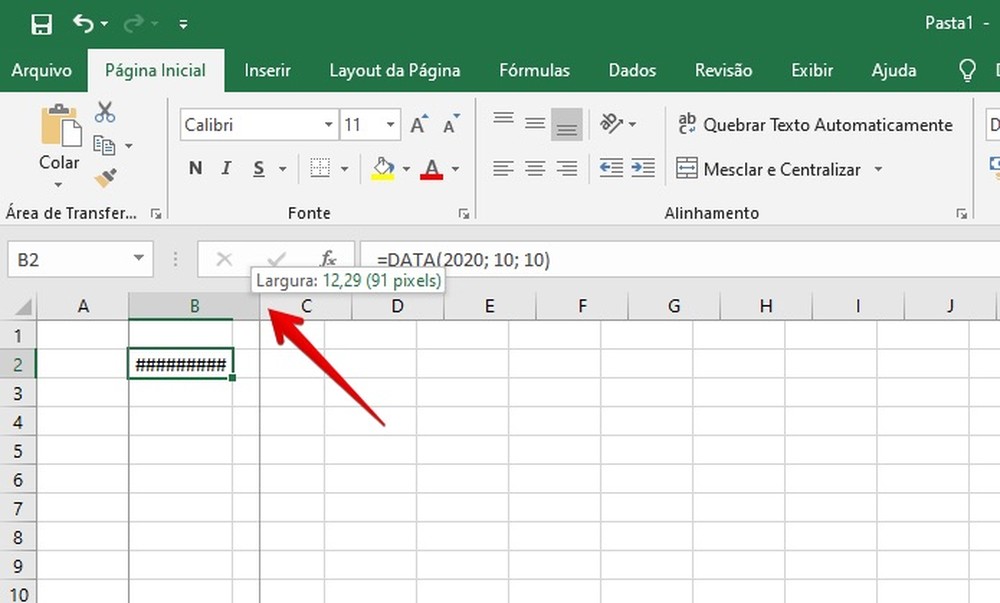Expand the Name Box dropdown arrow
Viewport: 1000px width, 603px height.
(138, 259)
